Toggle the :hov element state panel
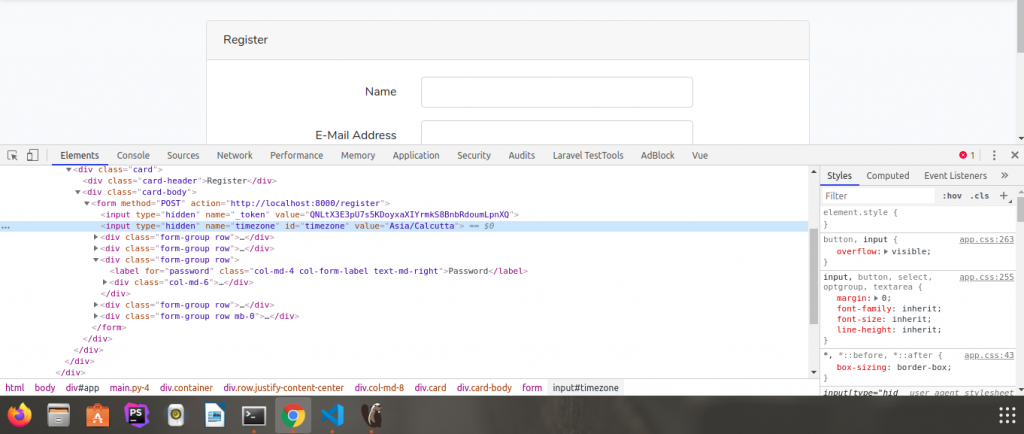This screenshot has width=1024, height=434. (x=952, y=196)
